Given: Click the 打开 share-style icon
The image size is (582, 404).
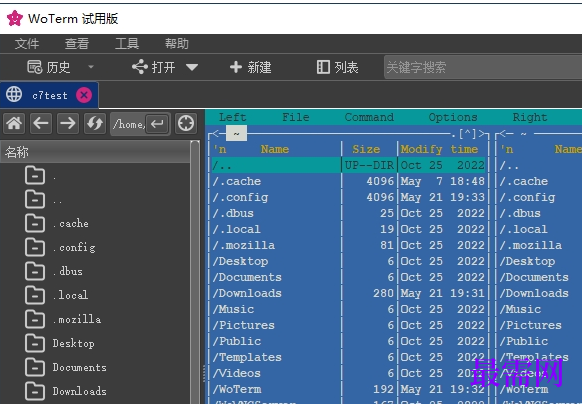Looking at the screenshot, I should pyautogui.click(x=140, y=67).
